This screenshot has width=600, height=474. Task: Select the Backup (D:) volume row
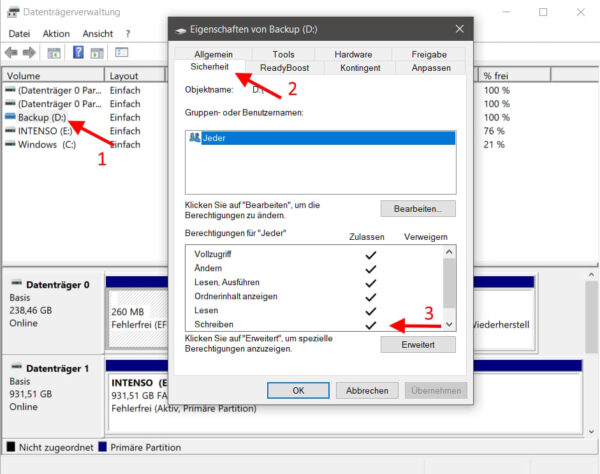pyautogui.click(x=42, y=117)
